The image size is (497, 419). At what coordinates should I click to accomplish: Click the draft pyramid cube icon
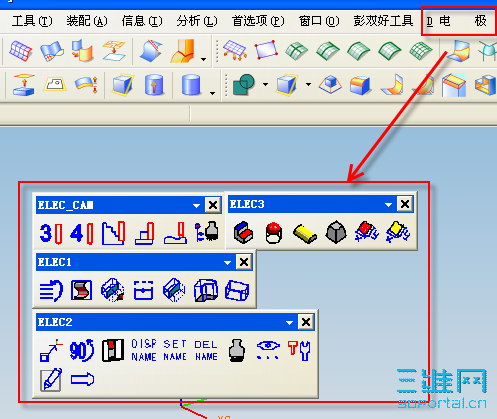tap(330, 85)
